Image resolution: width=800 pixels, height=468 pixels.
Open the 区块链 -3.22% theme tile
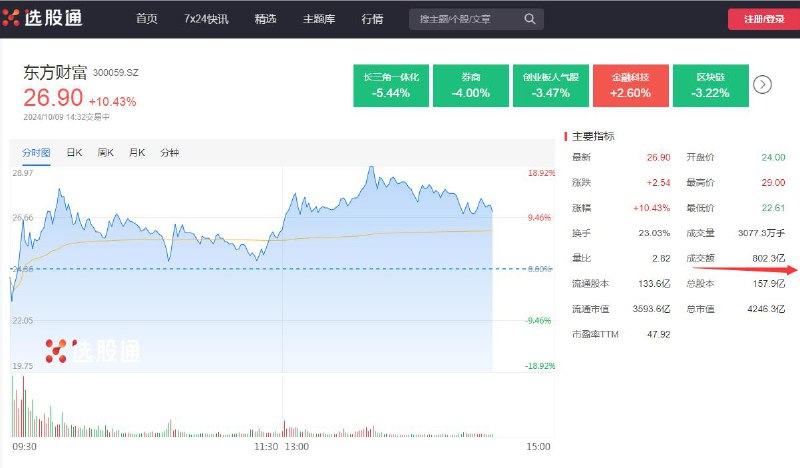click(711, 85)
